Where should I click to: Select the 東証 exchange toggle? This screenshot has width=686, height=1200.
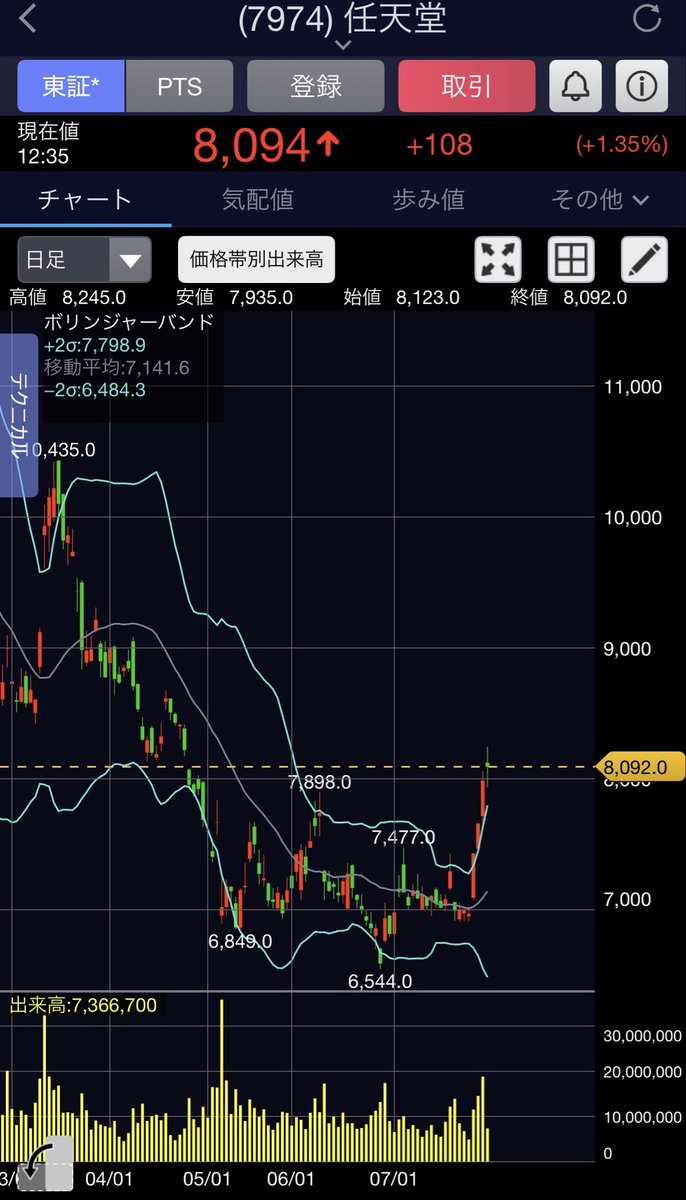(x=71, y=86)
